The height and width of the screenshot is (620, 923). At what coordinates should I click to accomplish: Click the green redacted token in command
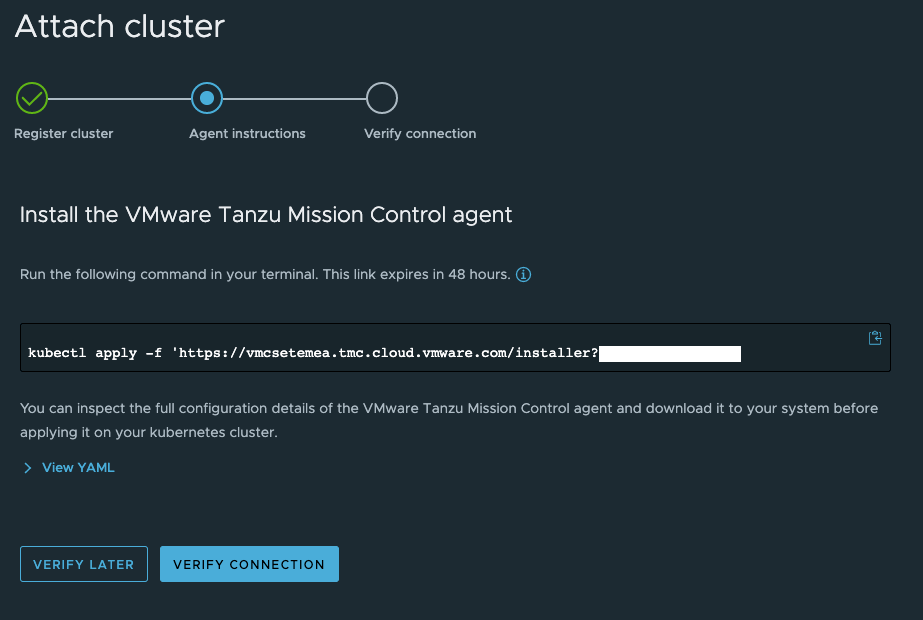670,353
